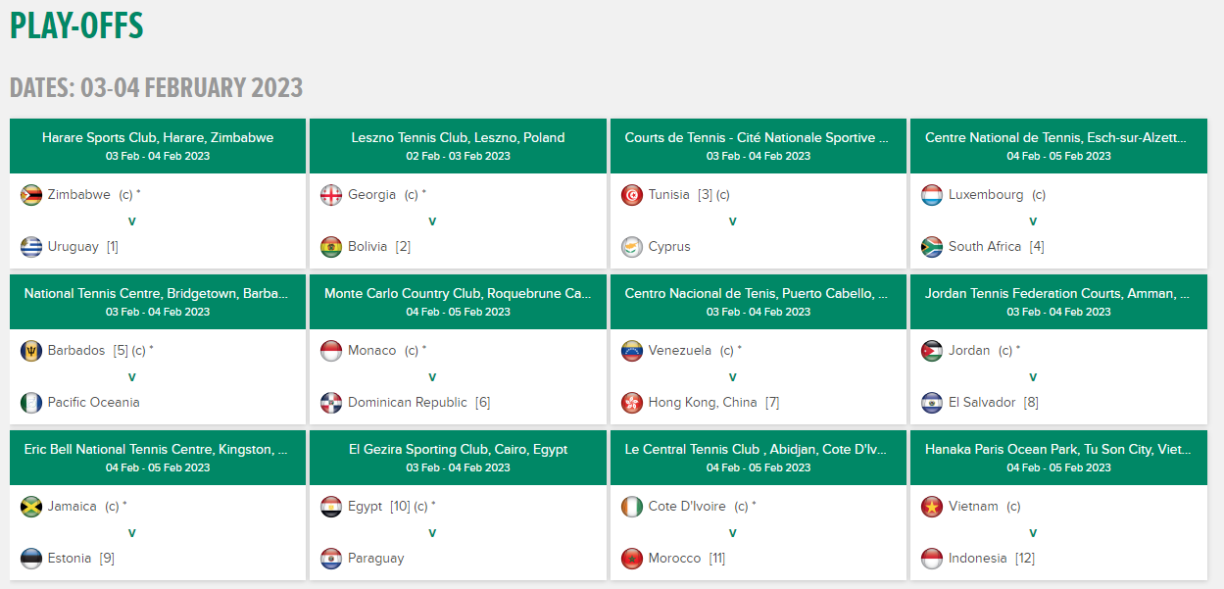Open the Luxembourg team link
The image size is (1224, 589).
pyautogui.click(x=986, y=195)
